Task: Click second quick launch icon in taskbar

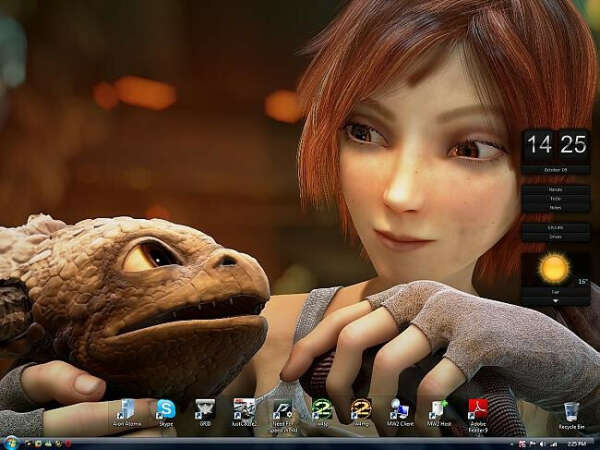Action: click(x=38, y=444)
